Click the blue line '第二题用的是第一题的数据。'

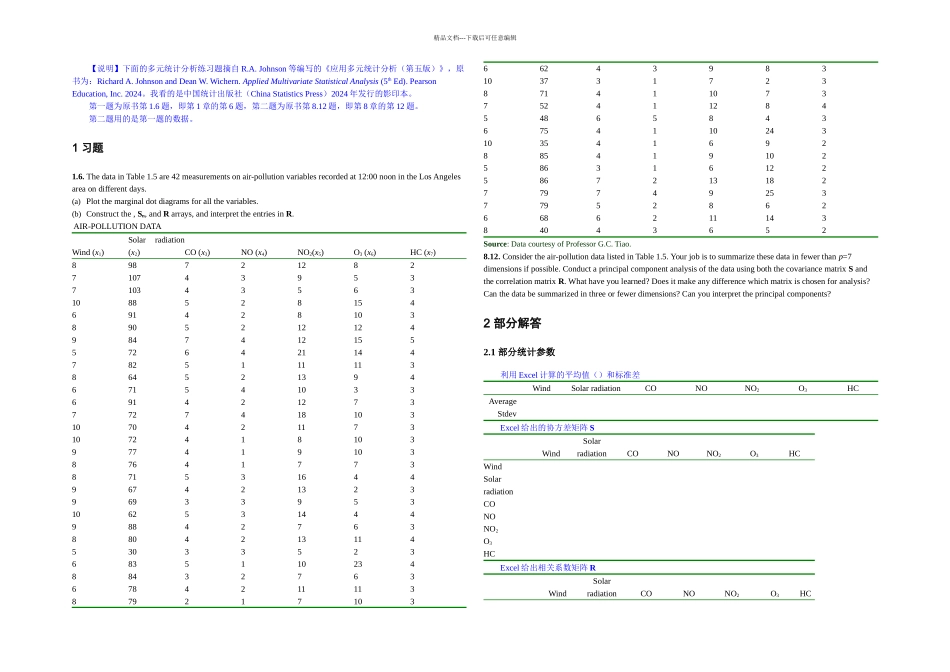pyautogui.click(x=142, y=119)
